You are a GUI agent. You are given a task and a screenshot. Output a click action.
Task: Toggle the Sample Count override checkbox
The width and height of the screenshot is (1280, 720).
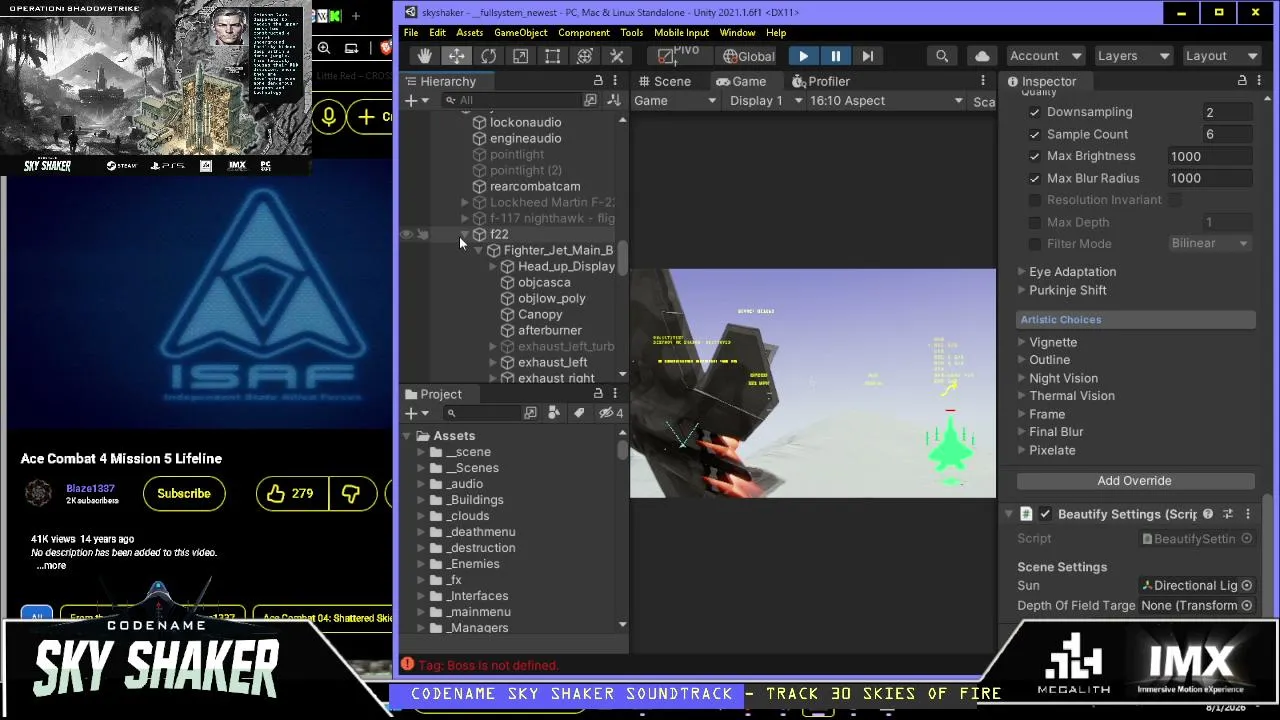pos(1034,134)
